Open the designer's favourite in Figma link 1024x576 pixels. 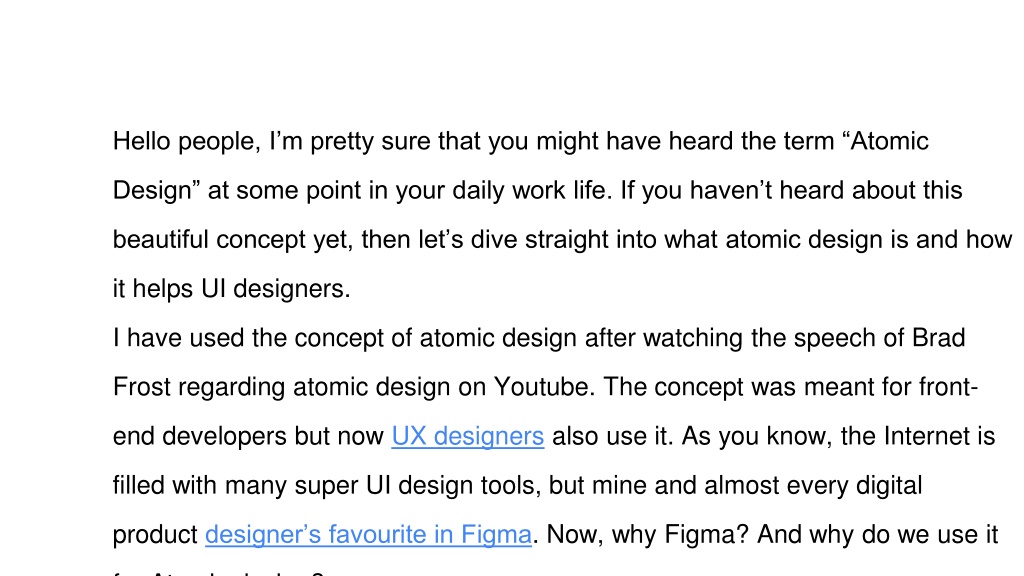[x=368, y=535]
